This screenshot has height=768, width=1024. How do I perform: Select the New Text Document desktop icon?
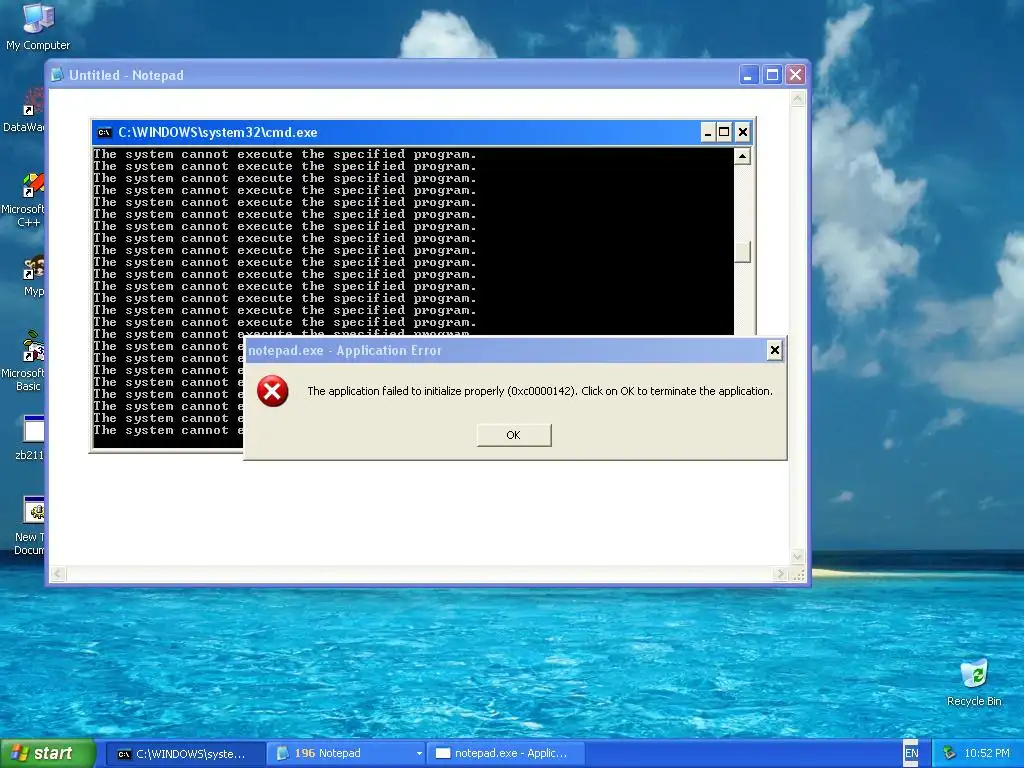pyautogui.click(x=30, y=526)
